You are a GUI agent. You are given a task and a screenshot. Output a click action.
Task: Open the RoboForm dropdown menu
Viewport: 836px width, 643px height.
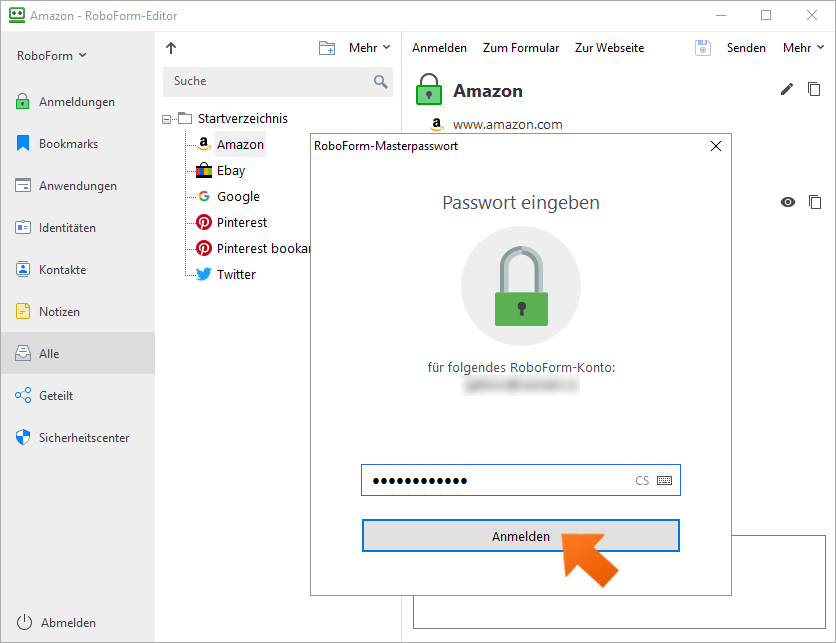(52, 55)
